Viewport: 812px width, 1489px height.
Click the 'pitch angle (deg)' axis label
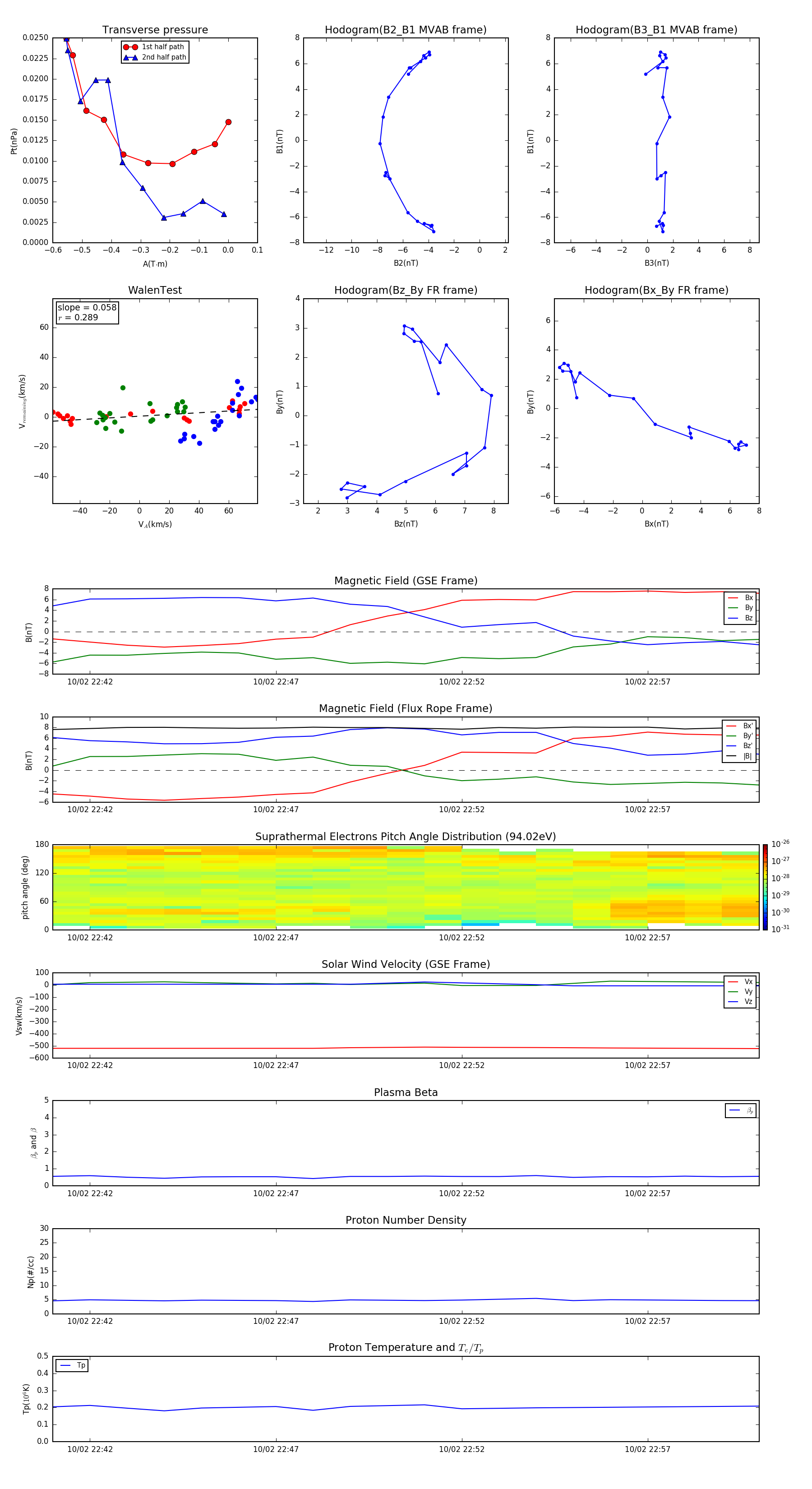tap(25, 887)
